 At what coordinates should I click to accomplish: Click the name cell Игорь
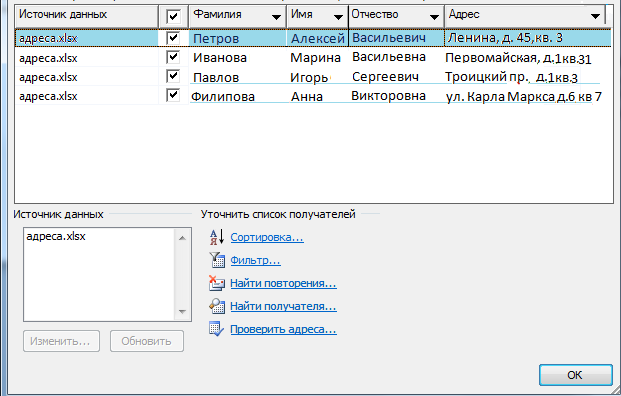[x=309, y=77]
